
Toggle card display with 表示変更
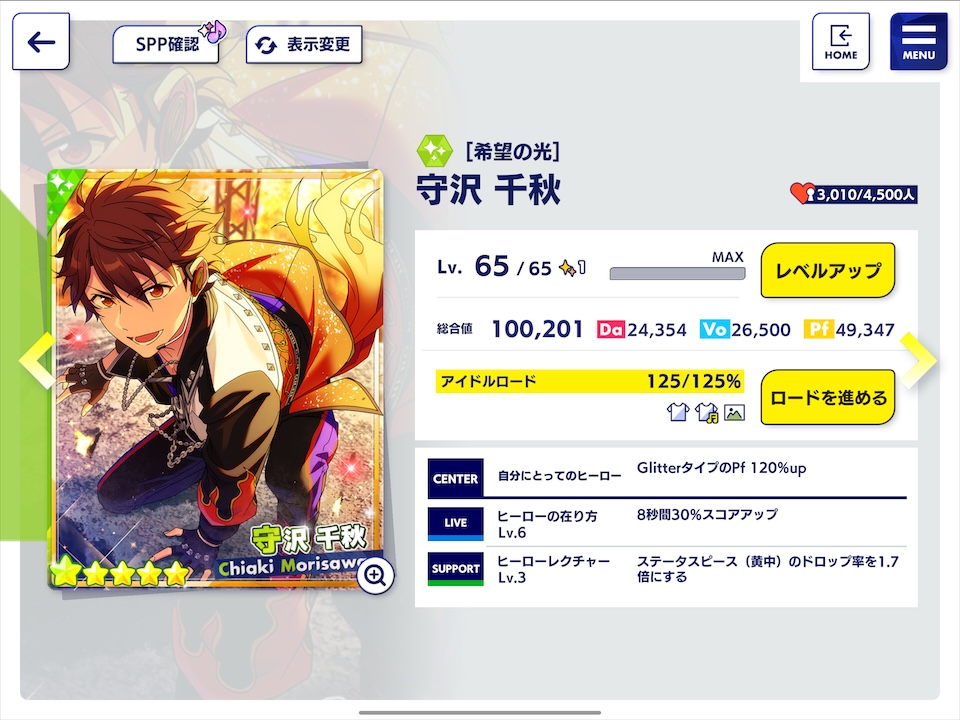[304, 45]
